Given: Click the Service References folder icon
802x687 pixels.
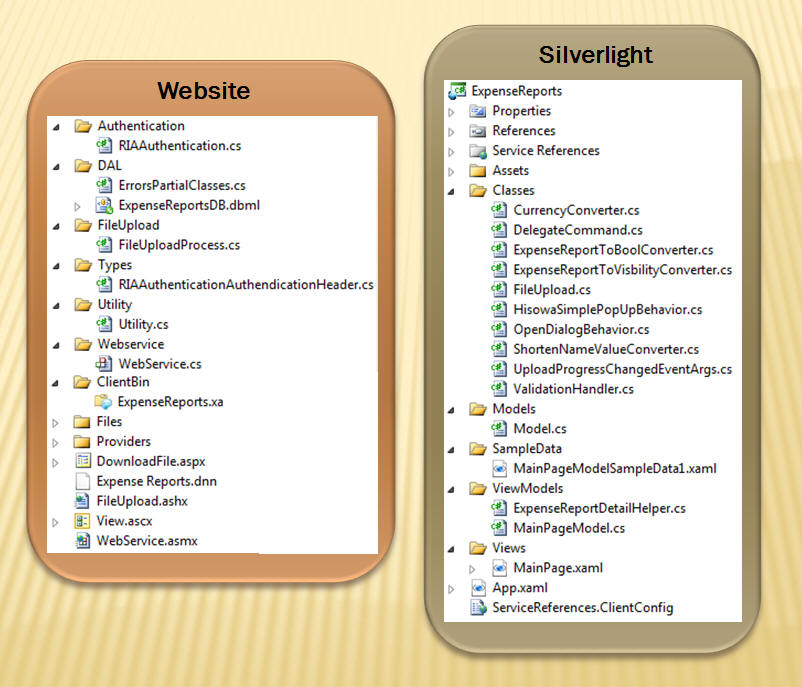Looking at the screenshot, I should point(478,150).
